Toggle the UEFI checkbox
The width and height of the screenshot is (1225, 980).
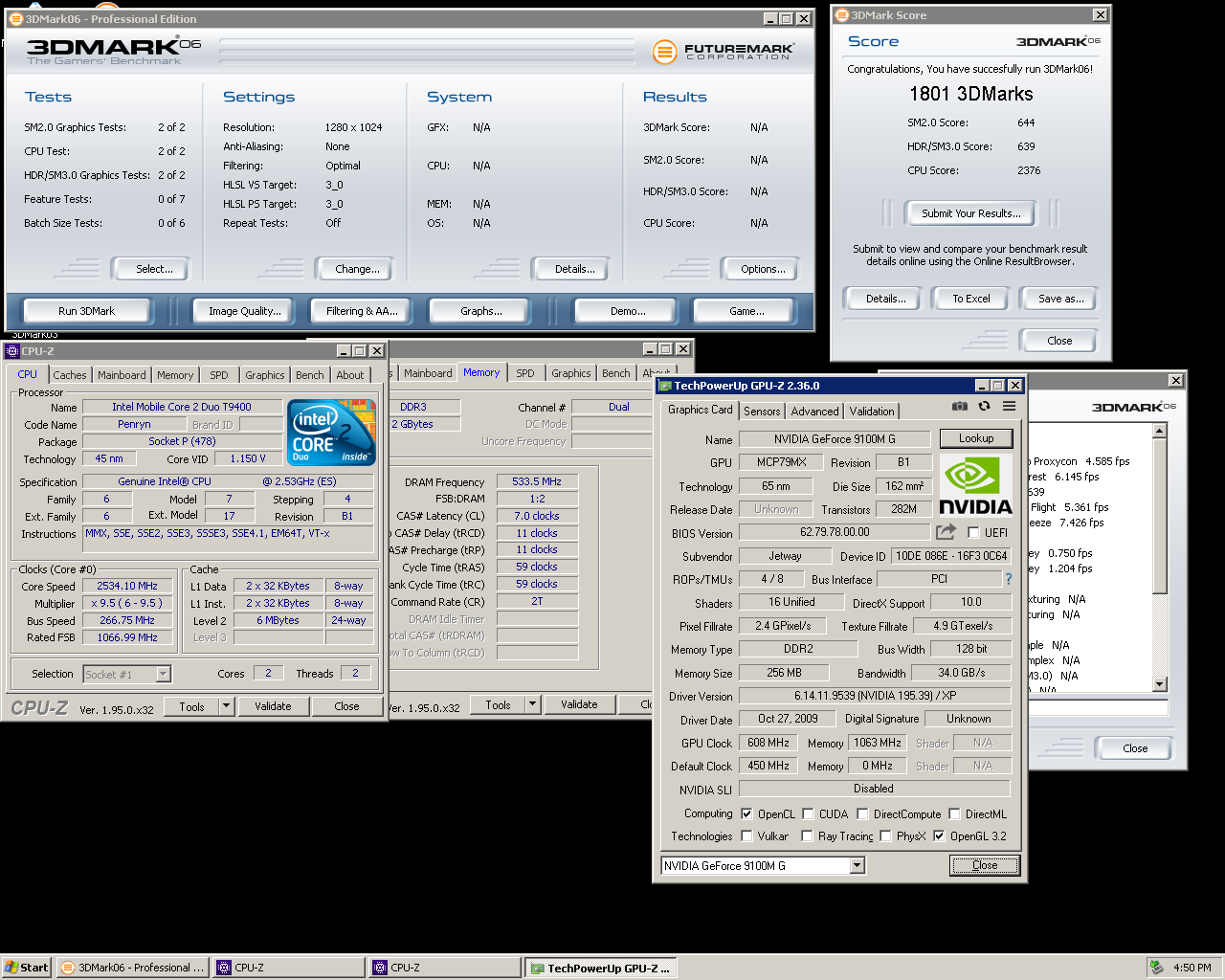click(x=973, y=533)
